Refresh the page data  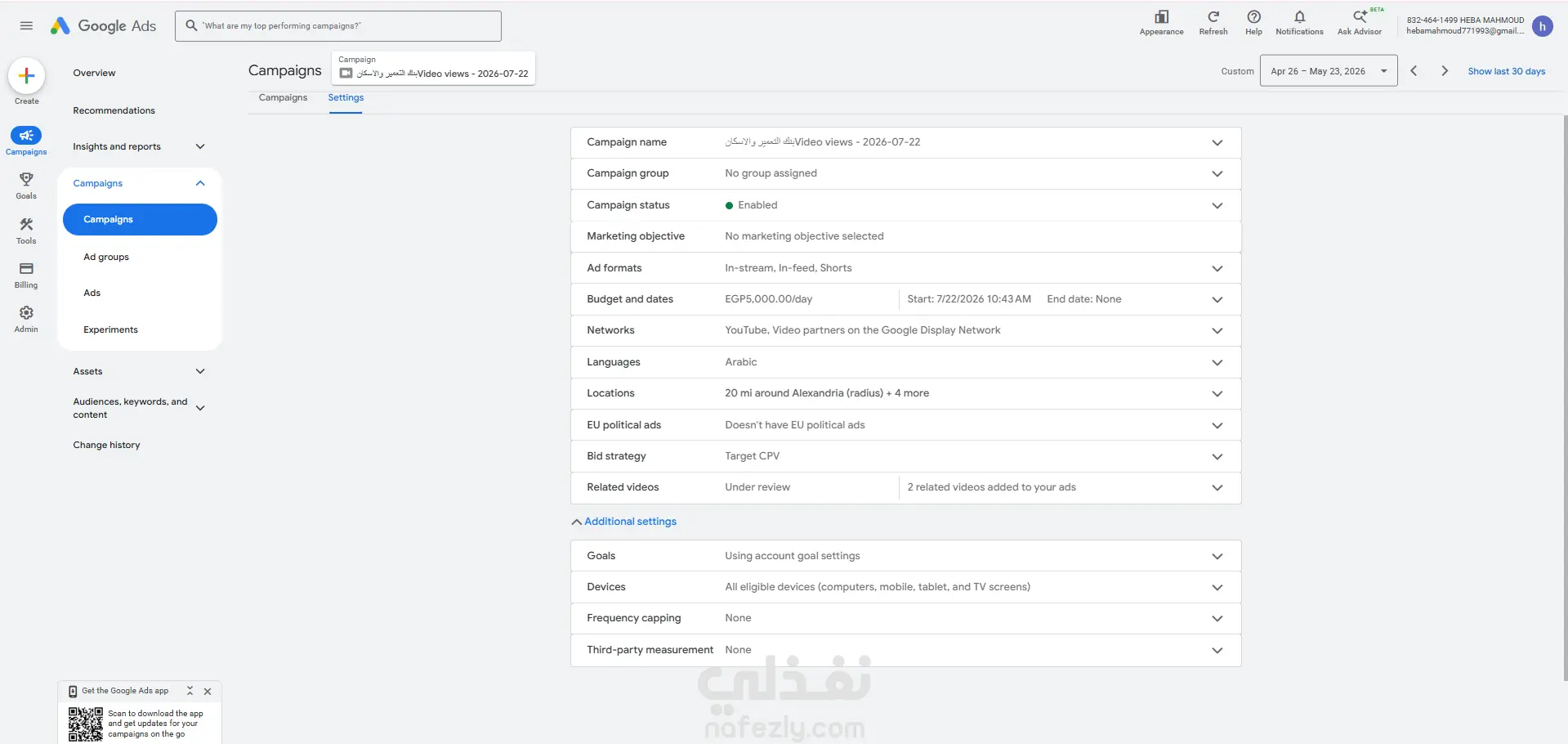[x=1213, y=23]
